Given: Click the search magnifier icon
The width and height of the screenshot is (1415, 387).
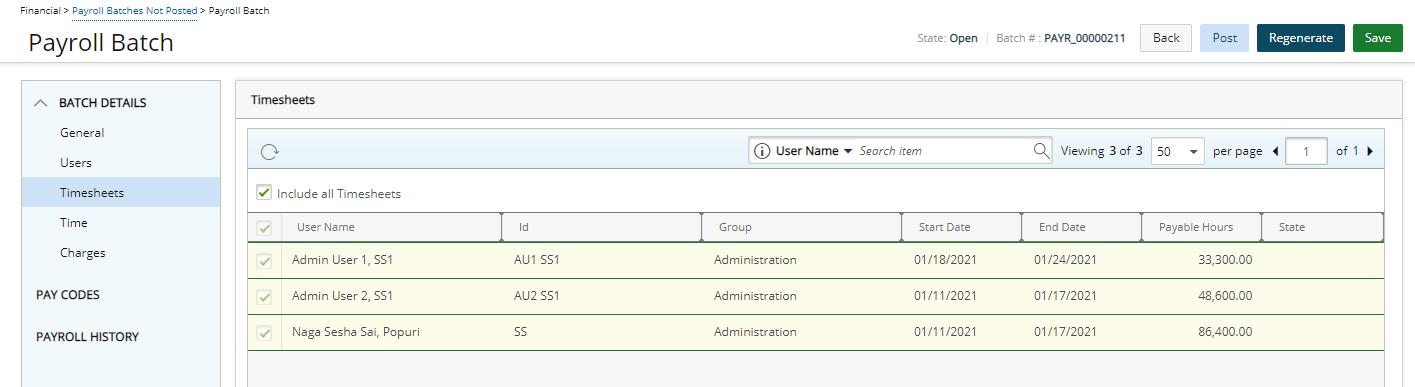Looking at the screenshot, I should (1042, 151).
